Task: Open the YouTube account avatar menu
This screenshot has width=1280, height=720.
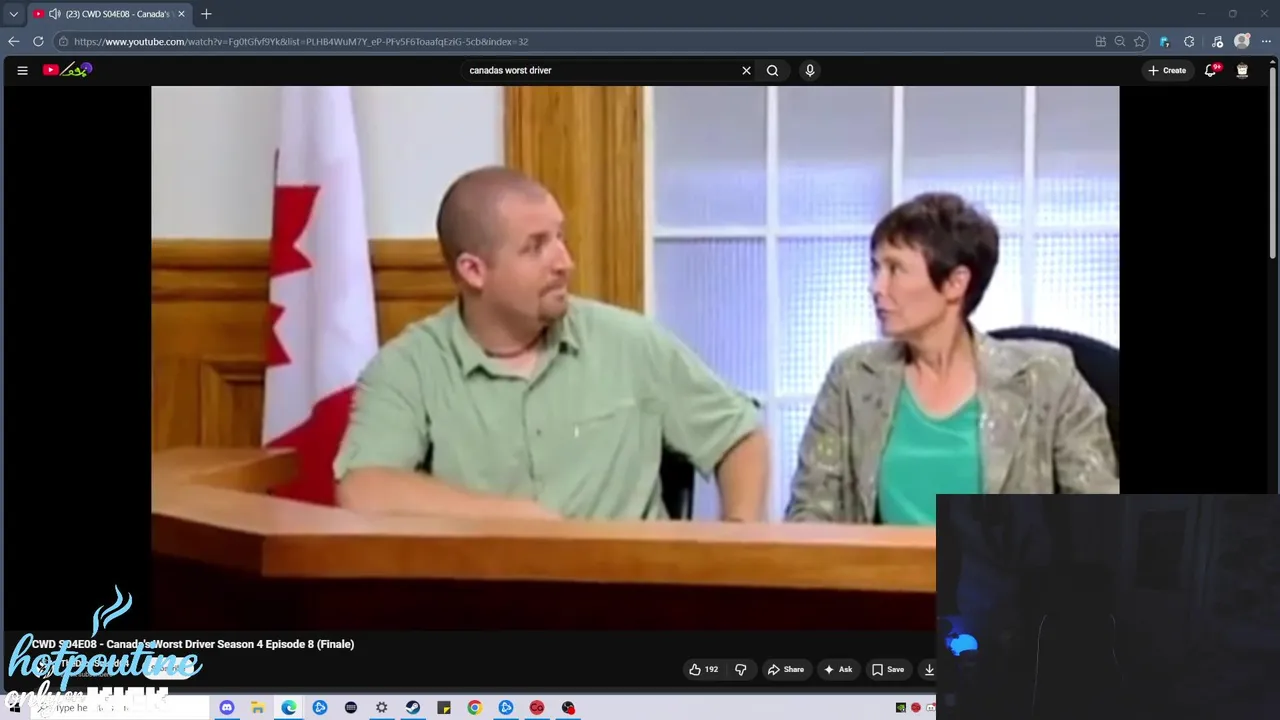Action: pyautogui.click(x=1242, y=70)
